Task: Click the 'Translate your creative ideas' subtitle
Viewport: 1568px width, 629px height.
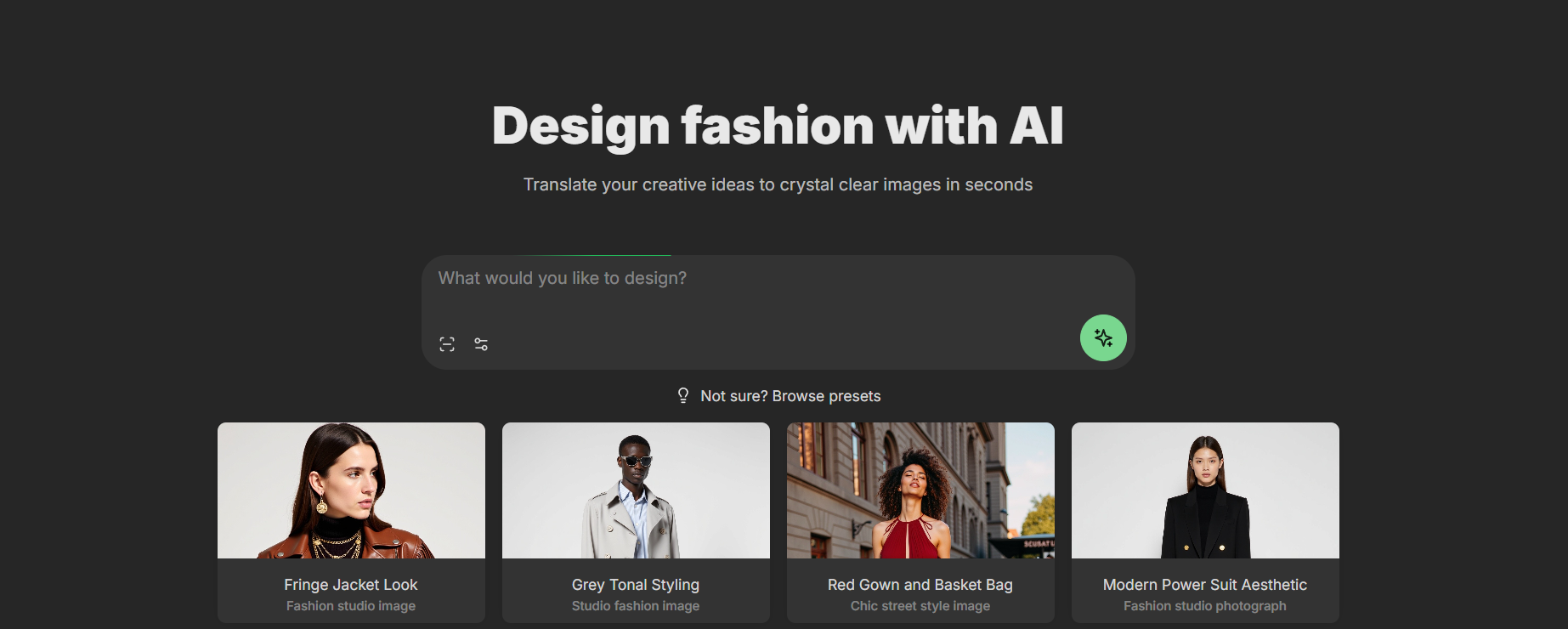Action: 778,184
